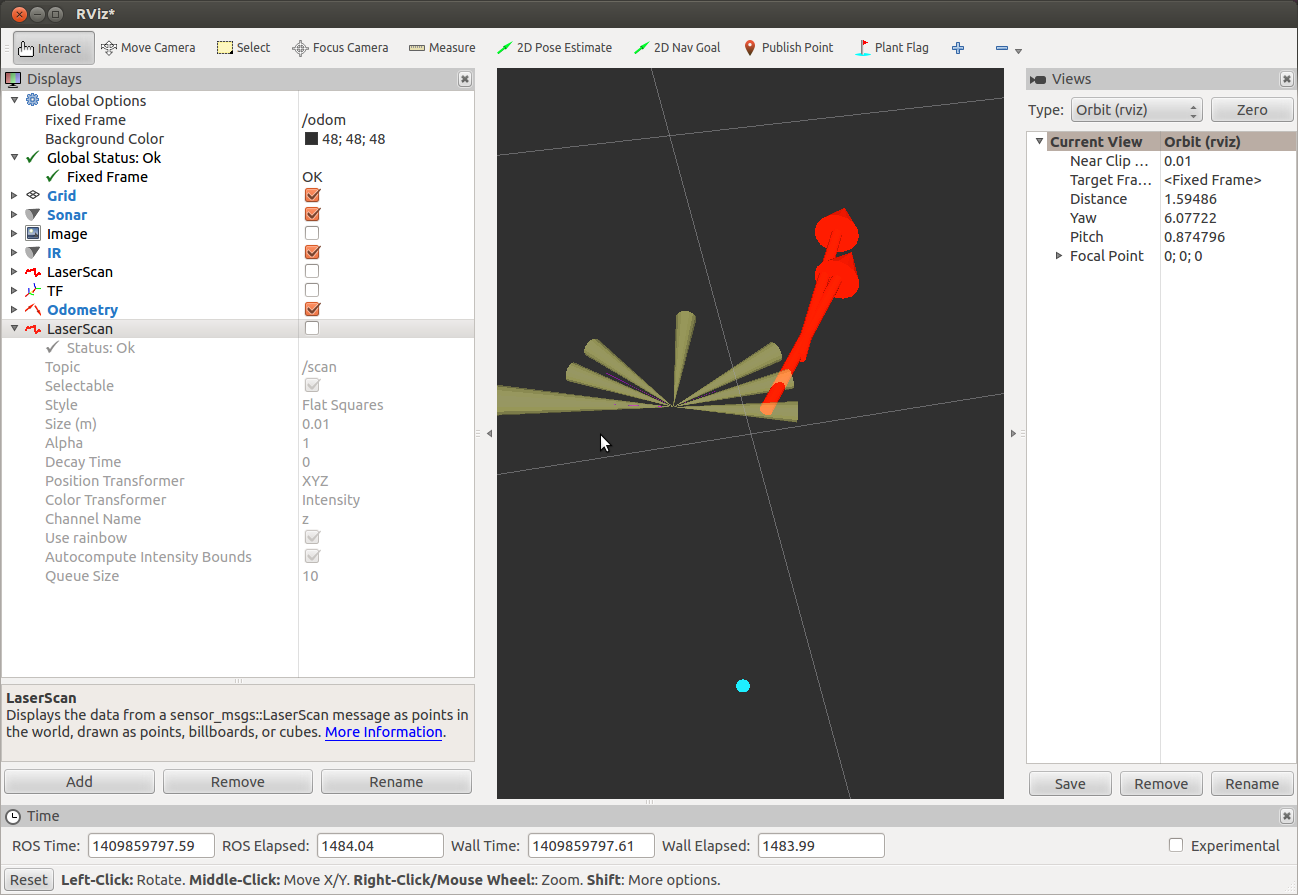Click the ROS Time field
1298x895 pixels.
point(151,846)
